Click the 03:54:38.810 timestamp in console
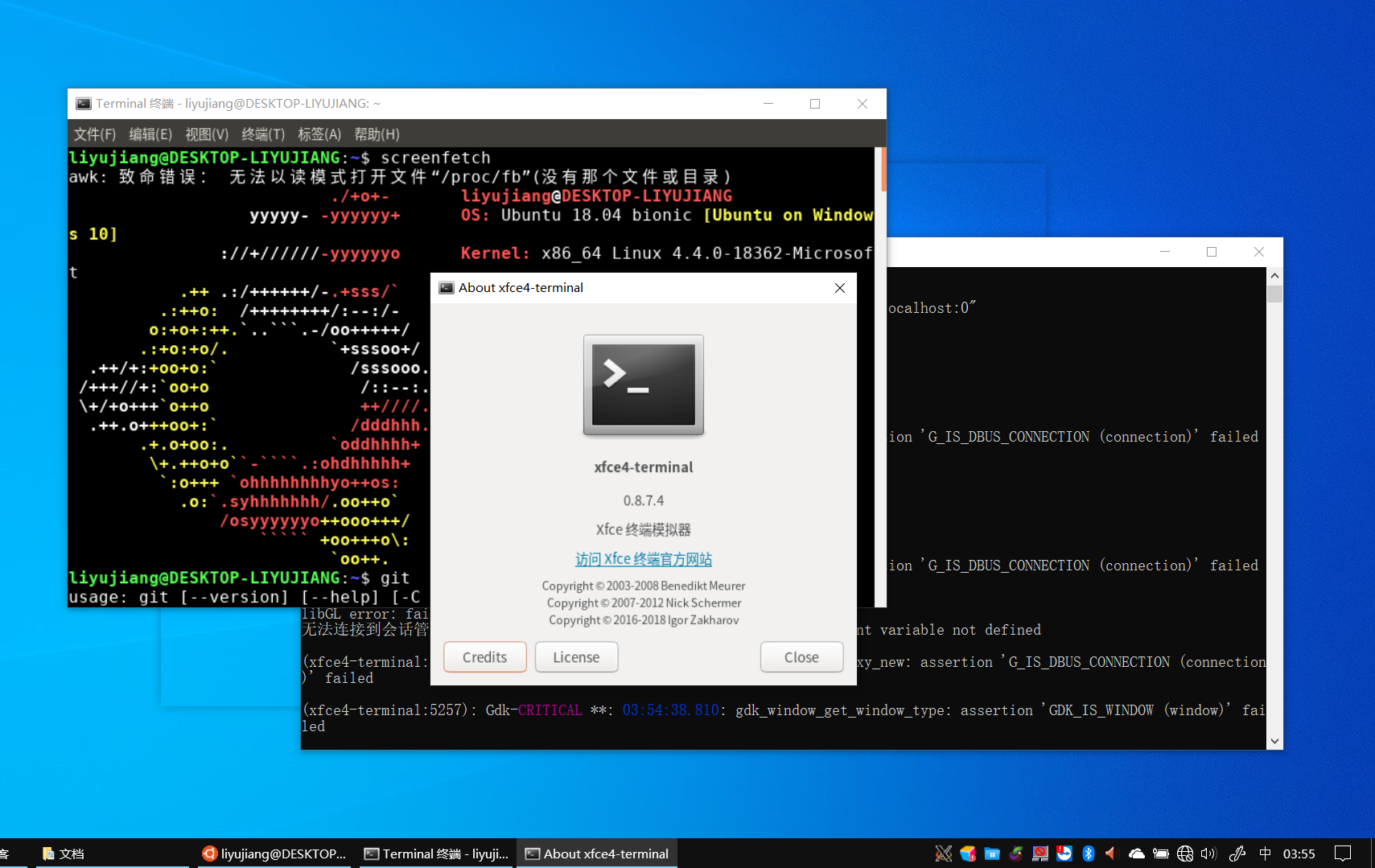The width and height of the screenshot is (1375, 868). tap(671, 710)
